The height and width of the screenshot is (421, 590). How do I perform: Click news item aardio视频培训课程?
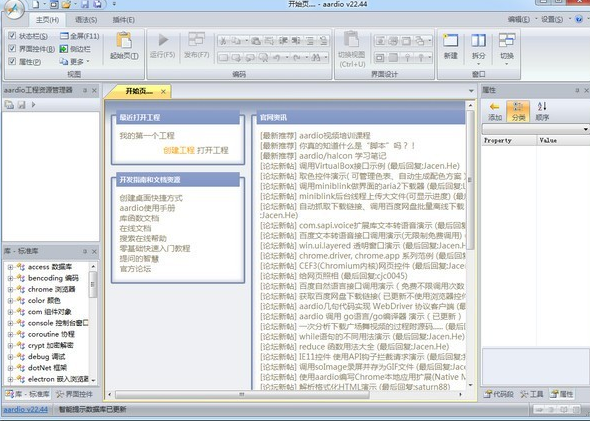(x=335, y=135)
